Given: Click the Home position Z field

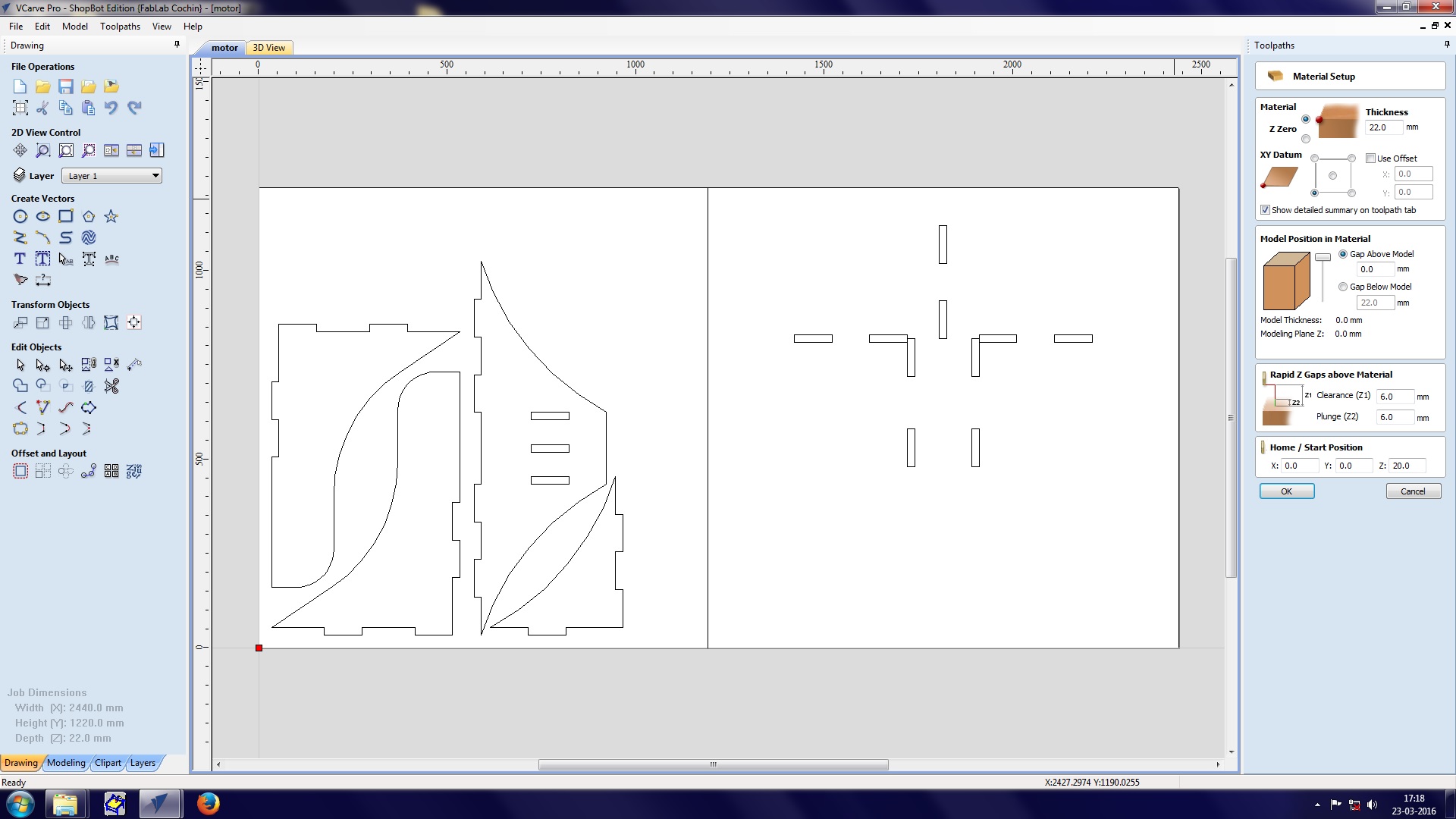Looking at the screenshot, I should click(1407, 466).
